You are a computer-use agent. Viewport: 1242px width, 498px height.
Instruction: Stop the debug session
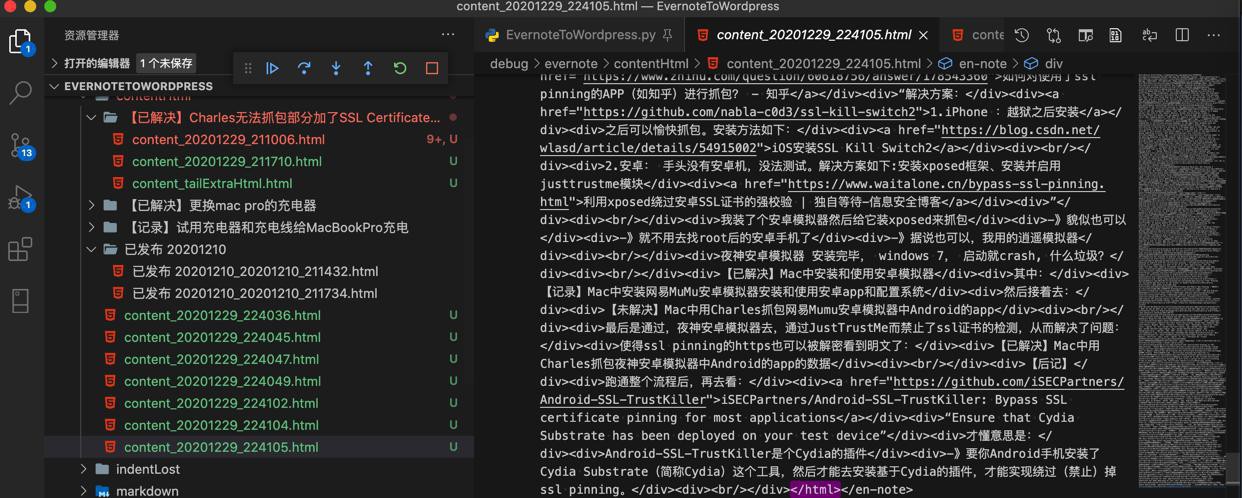[x=432, y=68]
